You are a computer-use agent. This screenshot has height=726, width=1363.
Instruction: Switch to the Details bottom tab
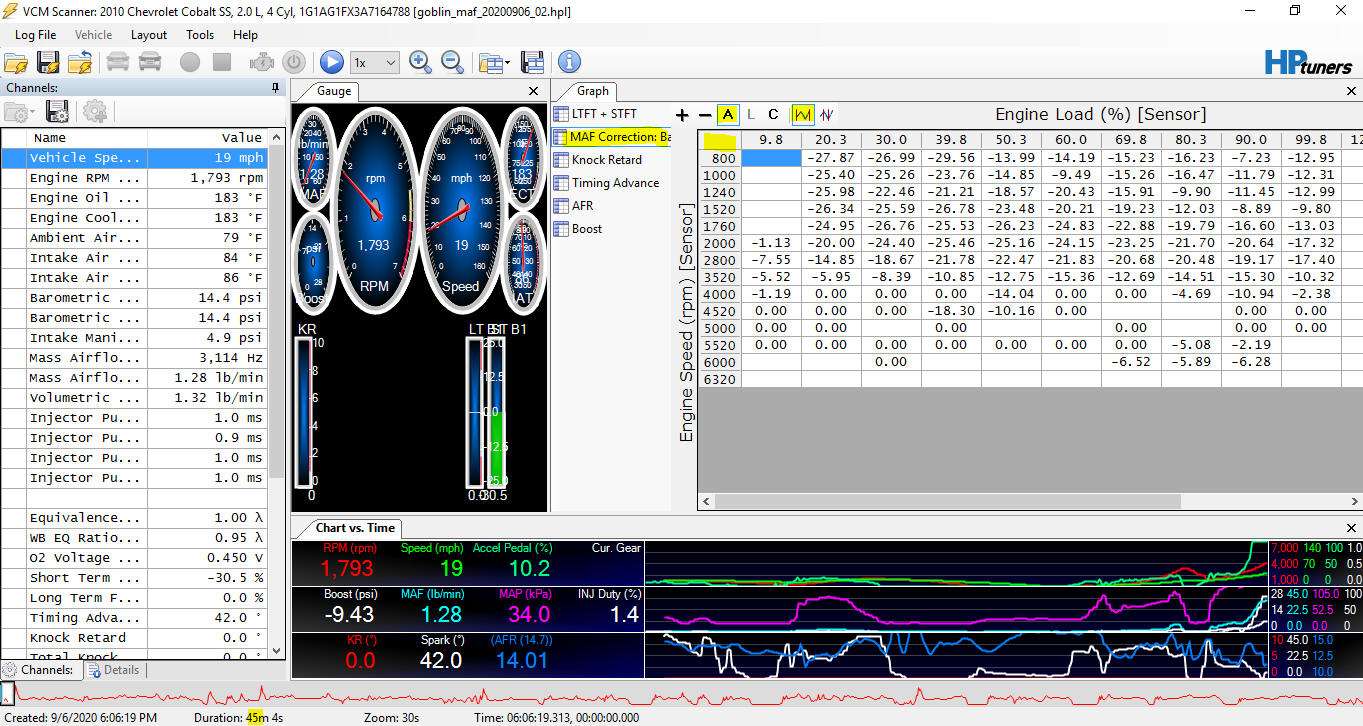coord(113,670)
